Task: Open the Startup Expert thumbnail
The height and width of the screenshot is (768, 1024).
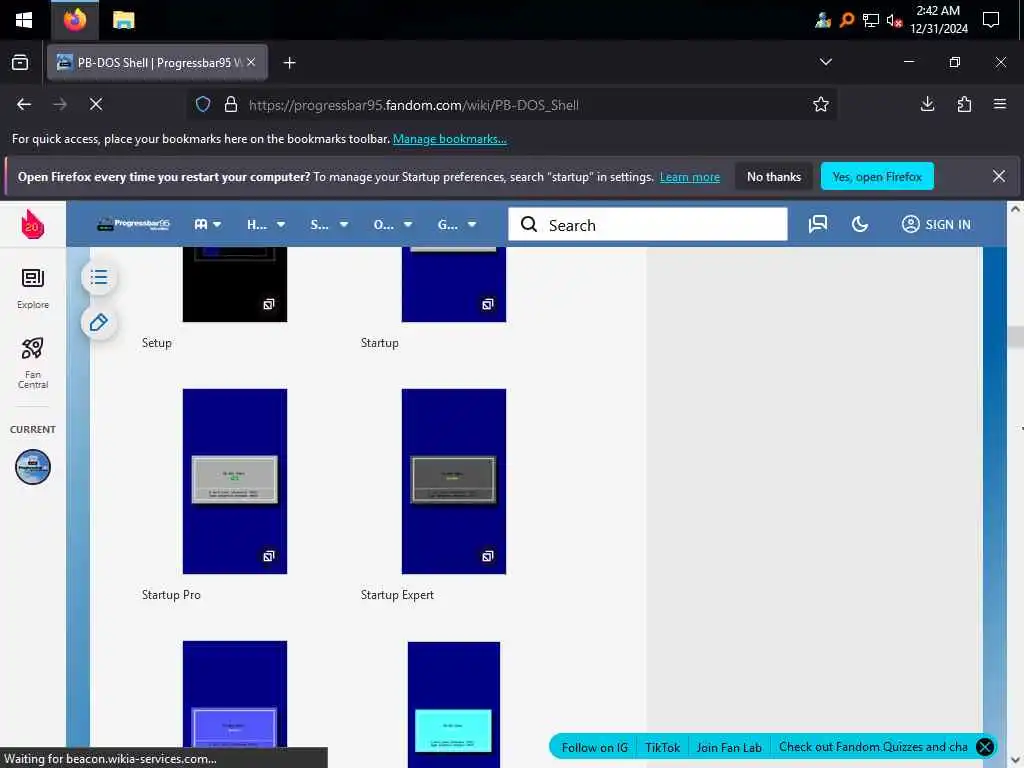Action: coord(454,481)
